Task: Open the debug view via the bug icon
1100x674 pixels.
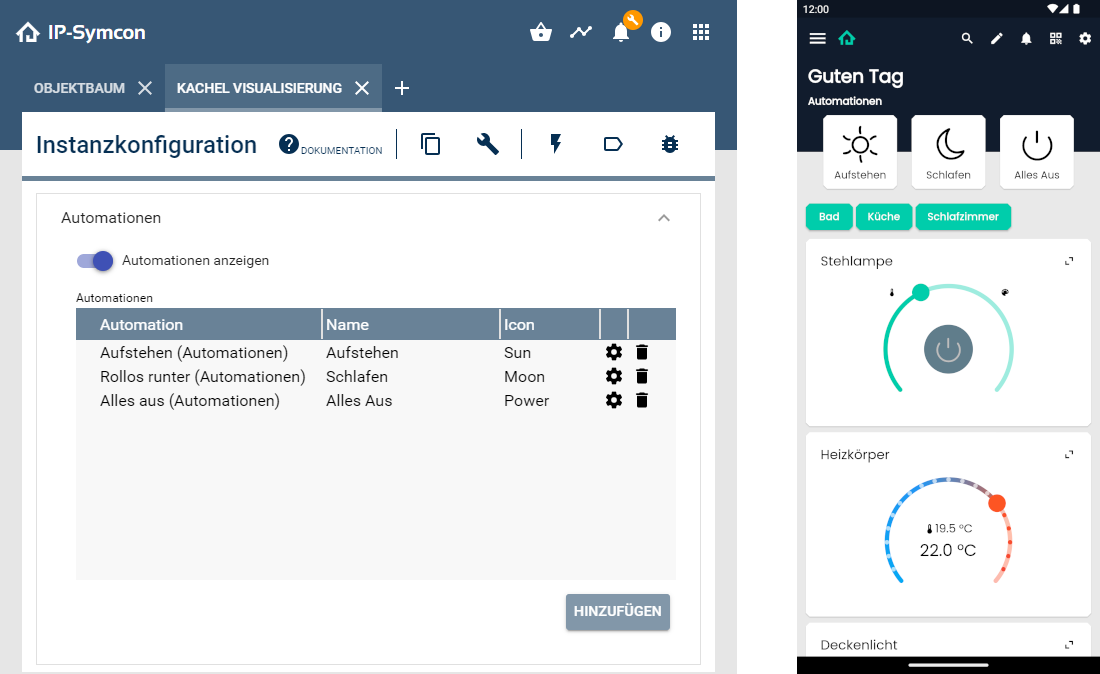Action: (669, 144)
